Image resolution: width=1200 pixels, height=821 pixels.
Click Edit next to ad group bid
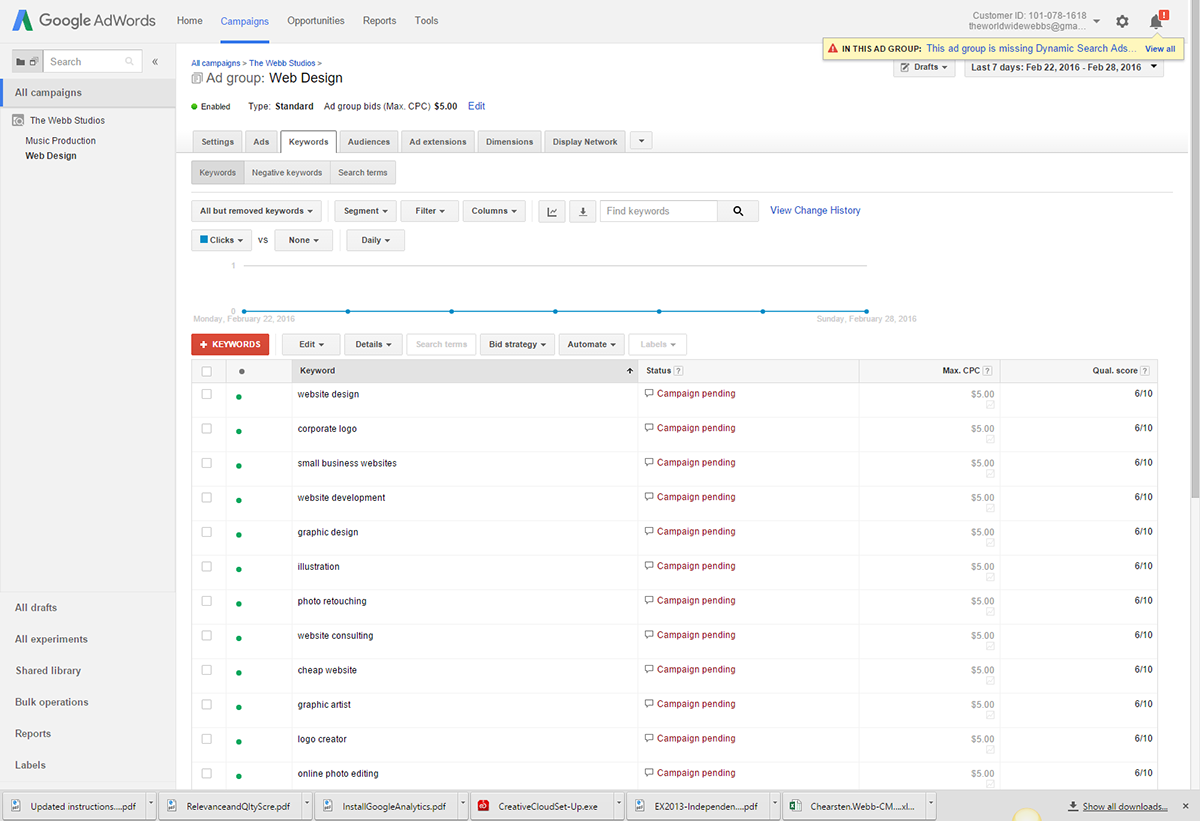click(476, 106)
